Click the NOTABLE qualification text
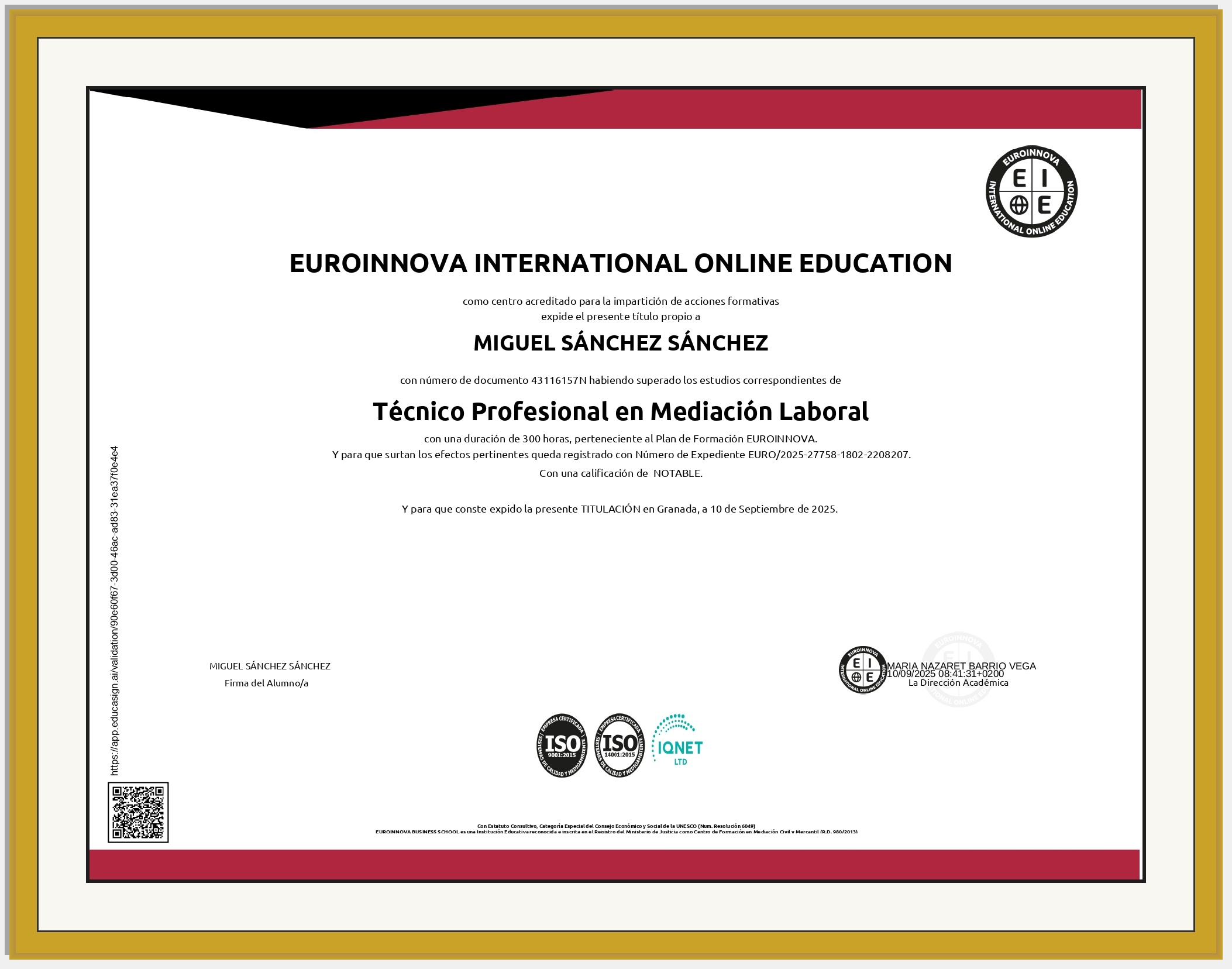The height and width of the screenshot is (969, 1232). 677,473
